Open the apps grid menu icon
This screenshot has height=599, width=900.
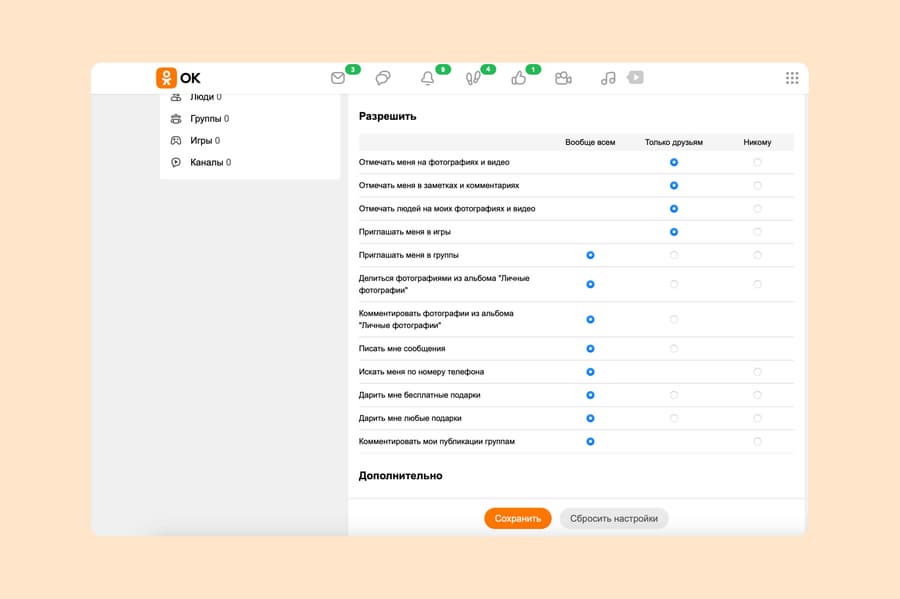tap(792, 78)
